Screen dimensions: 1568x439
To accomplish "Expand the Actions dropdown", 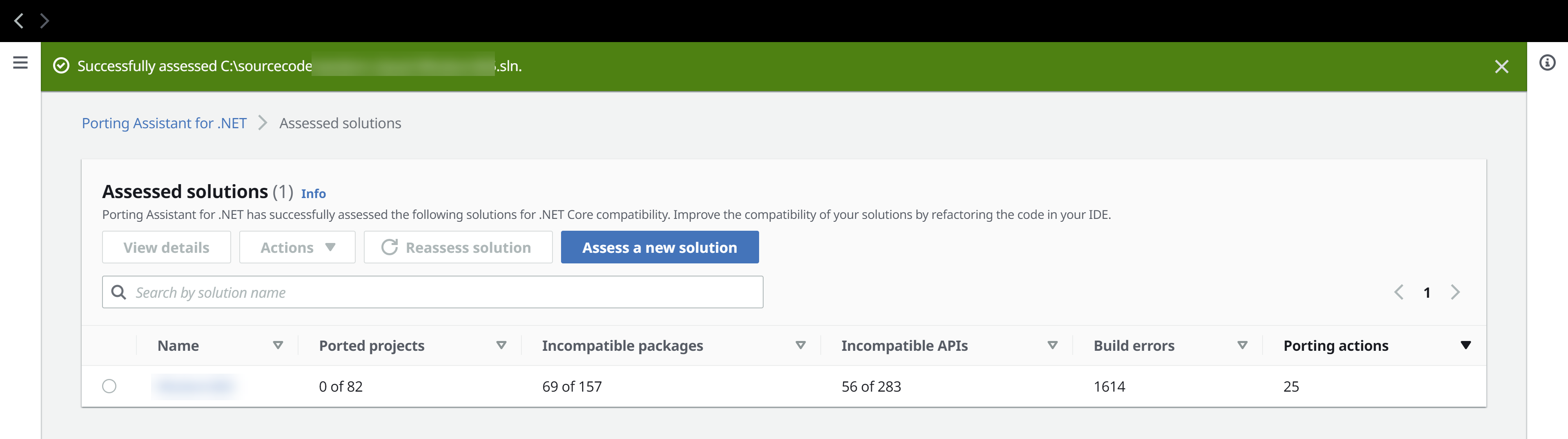I will coord(297,247).
